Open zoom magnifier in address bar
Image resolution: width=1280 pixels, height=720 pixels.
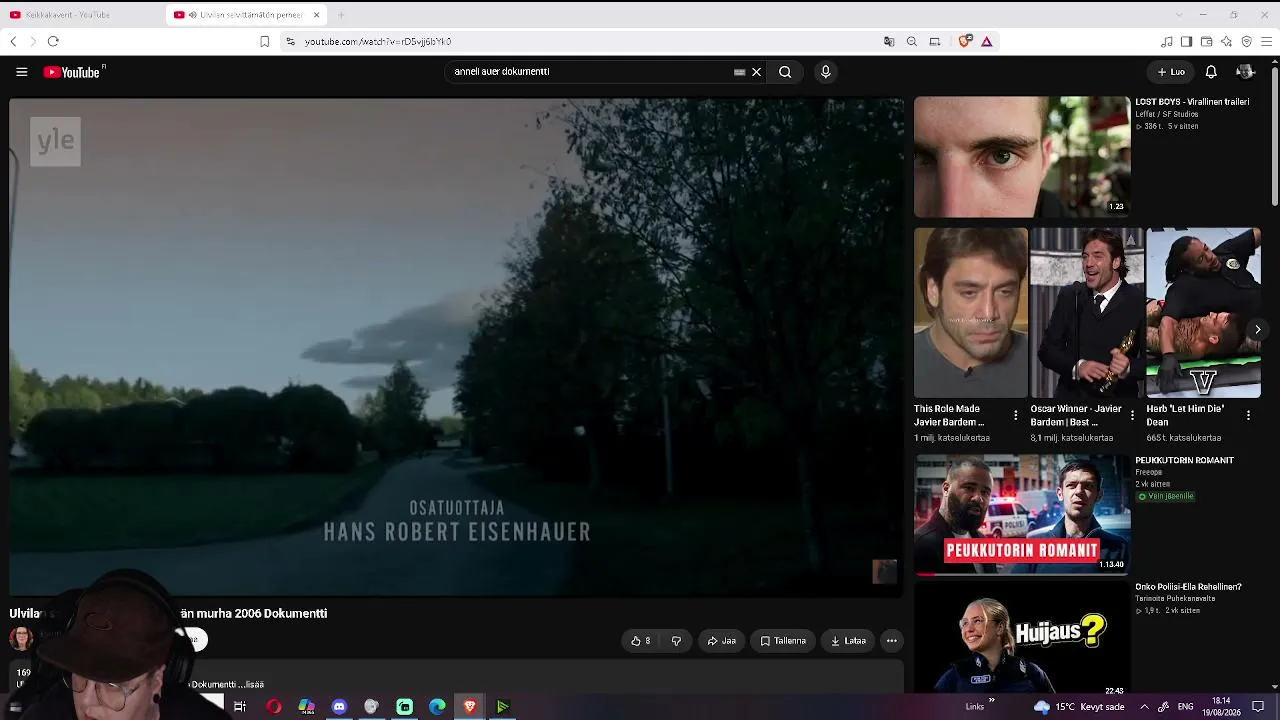912,41
